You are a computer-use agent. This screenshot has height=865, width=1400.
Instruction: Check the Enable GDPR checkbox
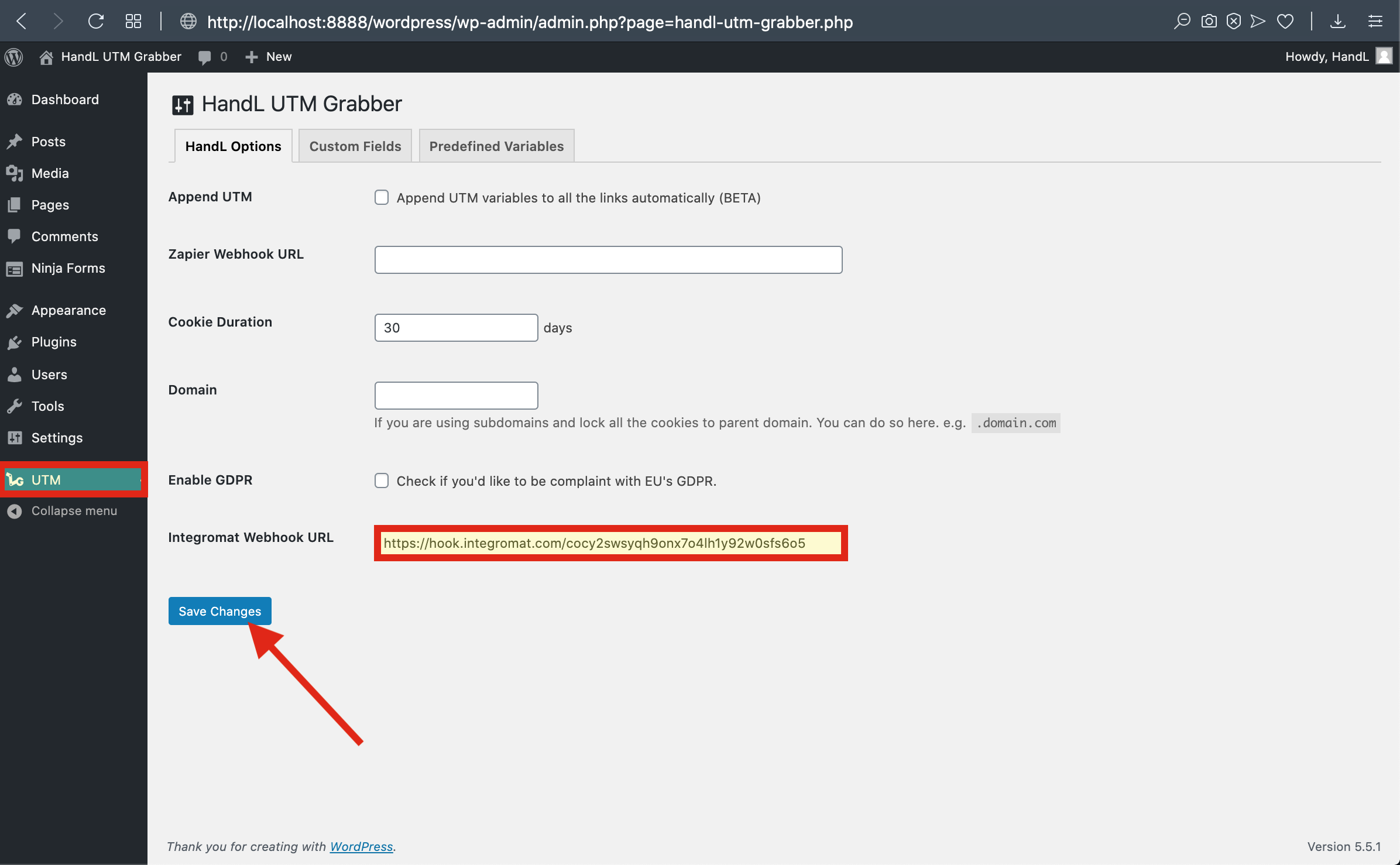click(x=382, y=481)
